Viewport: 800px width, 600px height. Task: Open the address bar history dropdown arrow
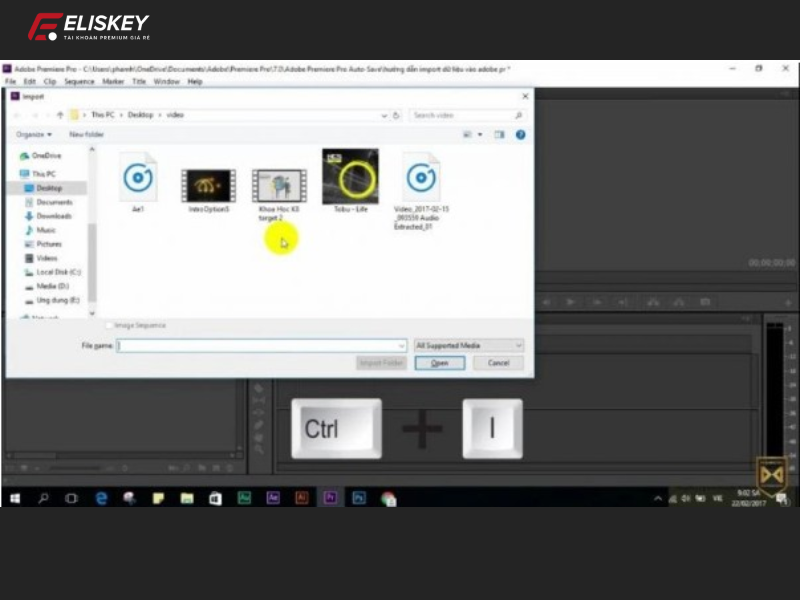(384, 114)
